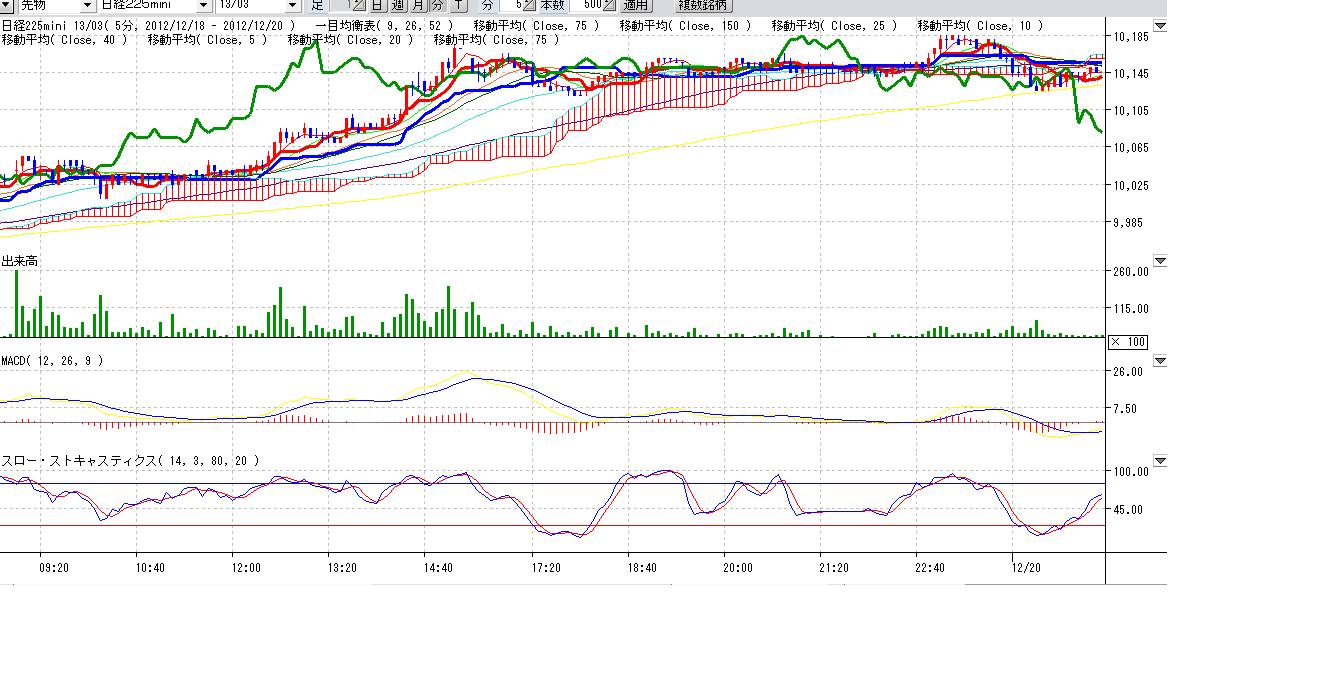Switch chart to 月 (monthly) timeframe
This screenshot has height=696, width=1344.
click(x=418, y=5)
